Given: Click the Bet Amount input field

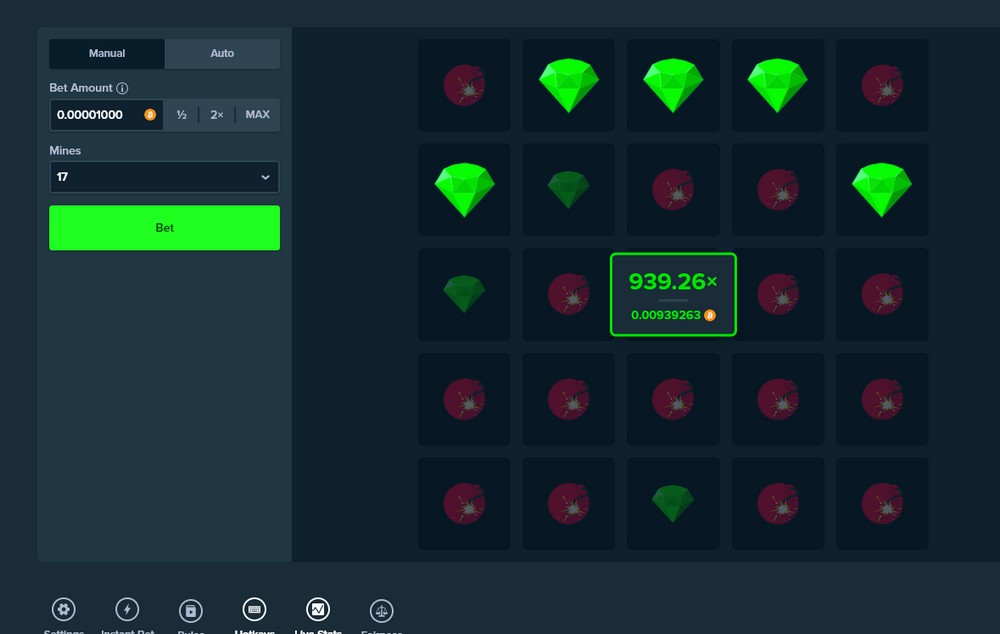Looking at the screenshot, I should point(98,115).
